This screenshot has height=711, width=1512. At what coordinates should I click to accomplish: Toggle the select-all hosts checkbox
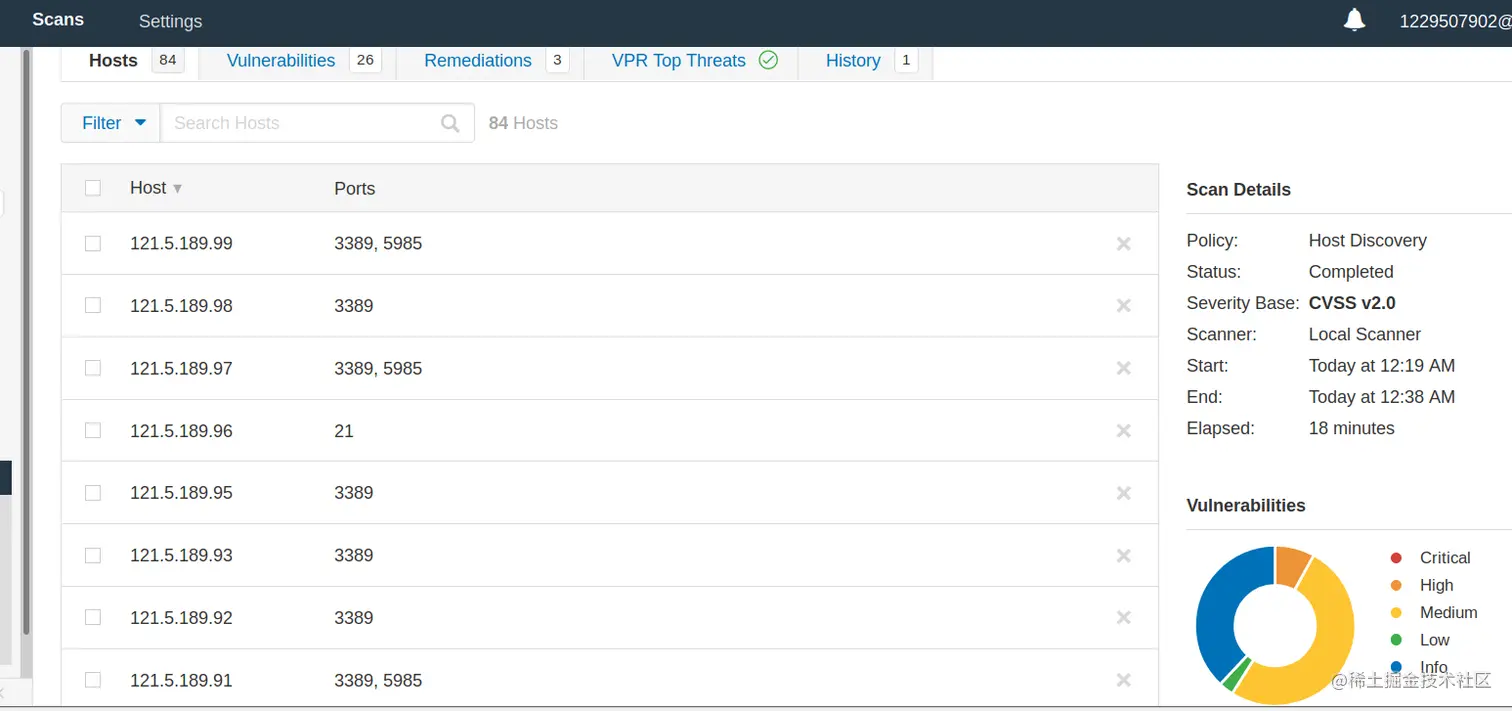pos(93,188)
